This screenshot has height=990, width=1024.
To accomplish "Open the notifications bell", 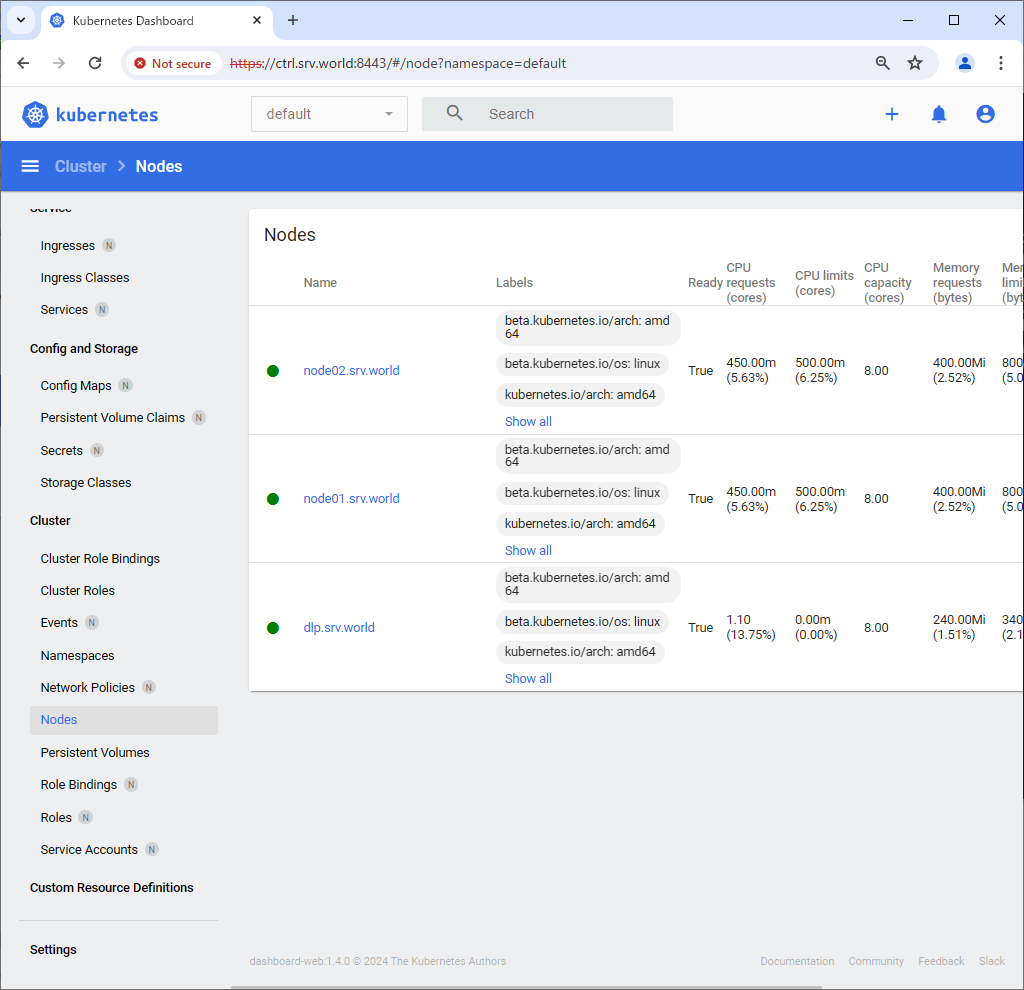I will 938,114.
